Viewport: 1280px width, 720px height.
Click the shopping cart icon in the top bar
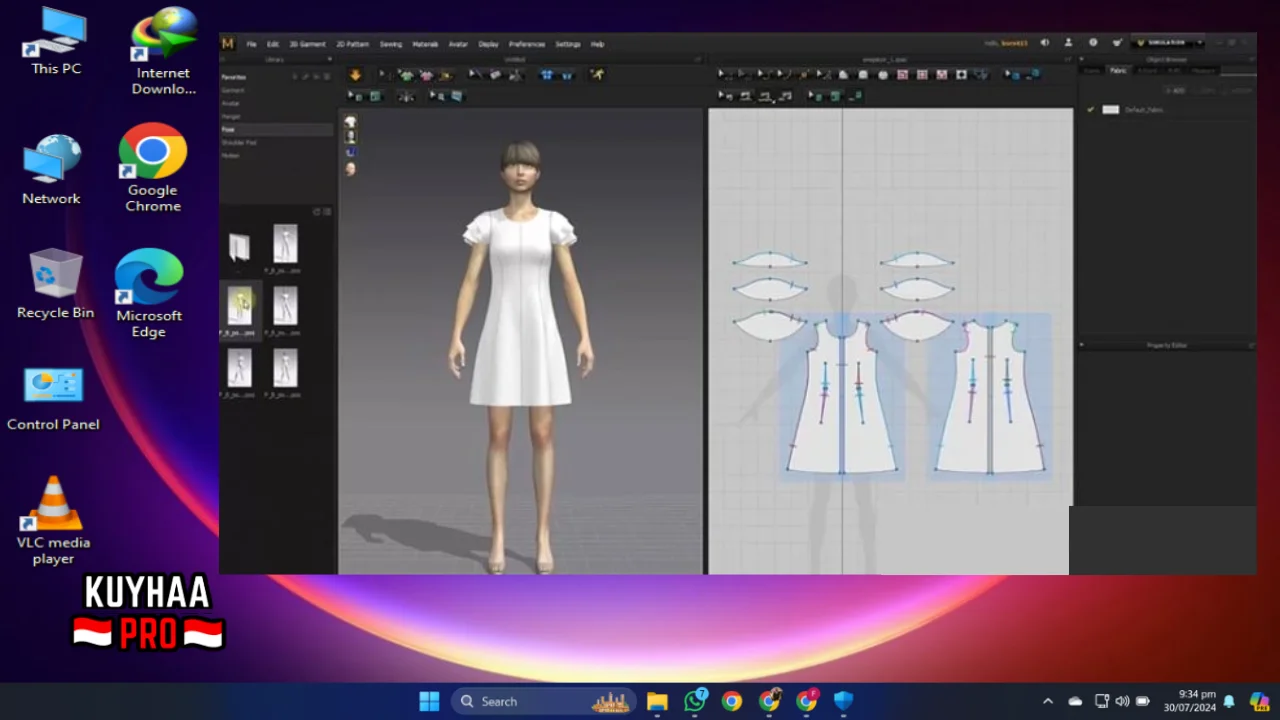[1117, 43]
